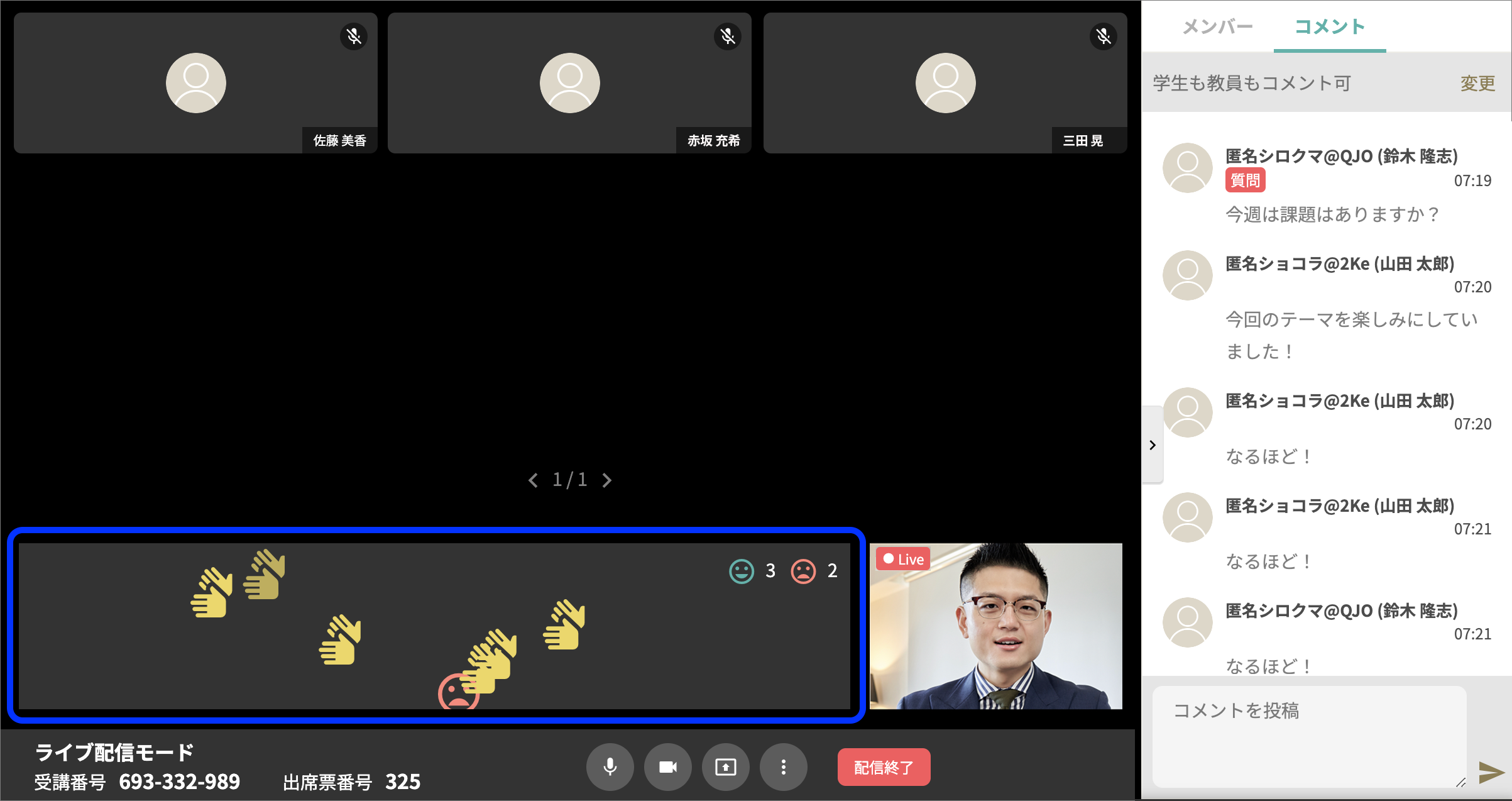The image size is (1512, 801).
Task: Select 三田 晃's avatar
Action: pos(946,83)
